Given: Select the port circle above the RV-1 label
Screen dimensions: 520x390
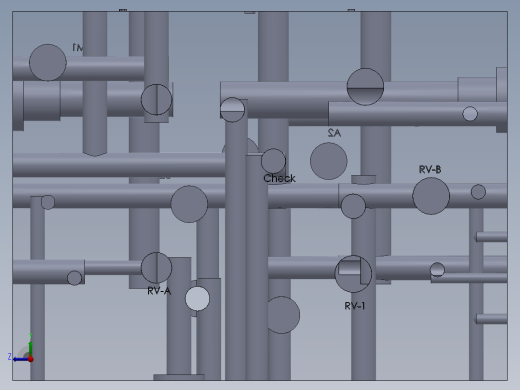Looking at the screenshot, I should point(353,274).
